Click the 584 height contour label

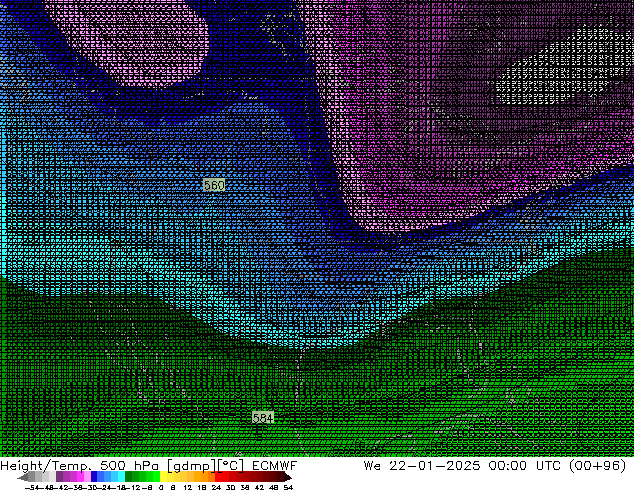(x=263, y=418)
